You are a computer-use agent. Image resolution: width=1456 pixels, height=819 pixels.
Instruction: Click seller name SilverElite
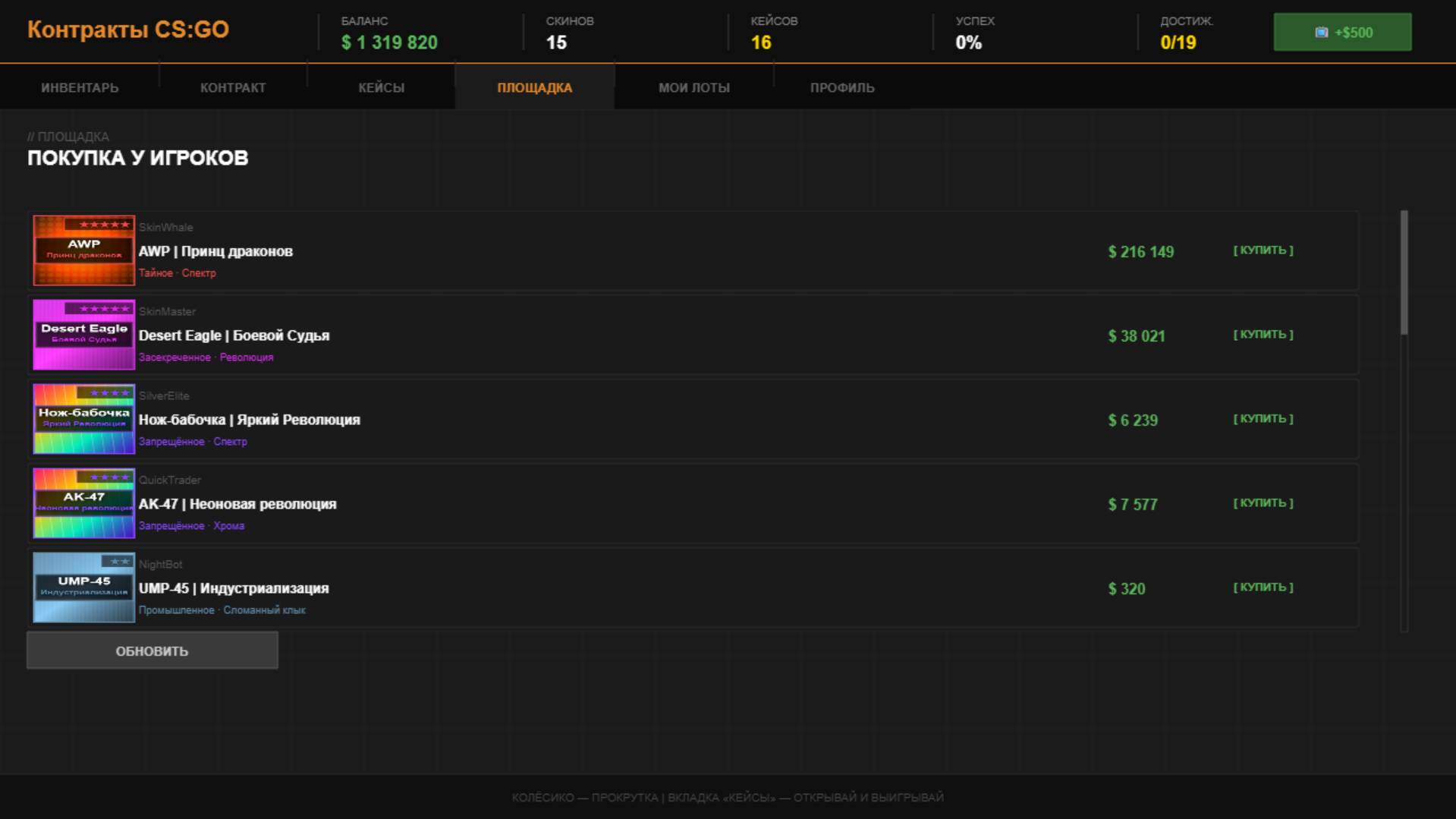pos(164,396)
